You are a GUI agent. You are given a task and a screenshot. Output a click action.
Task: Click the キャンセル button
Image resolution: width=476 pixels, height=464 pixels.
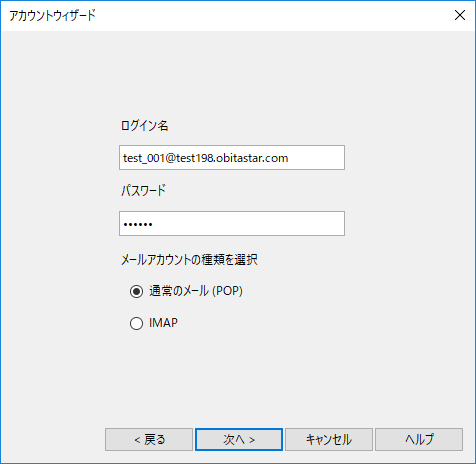click(x=329, y=440)
